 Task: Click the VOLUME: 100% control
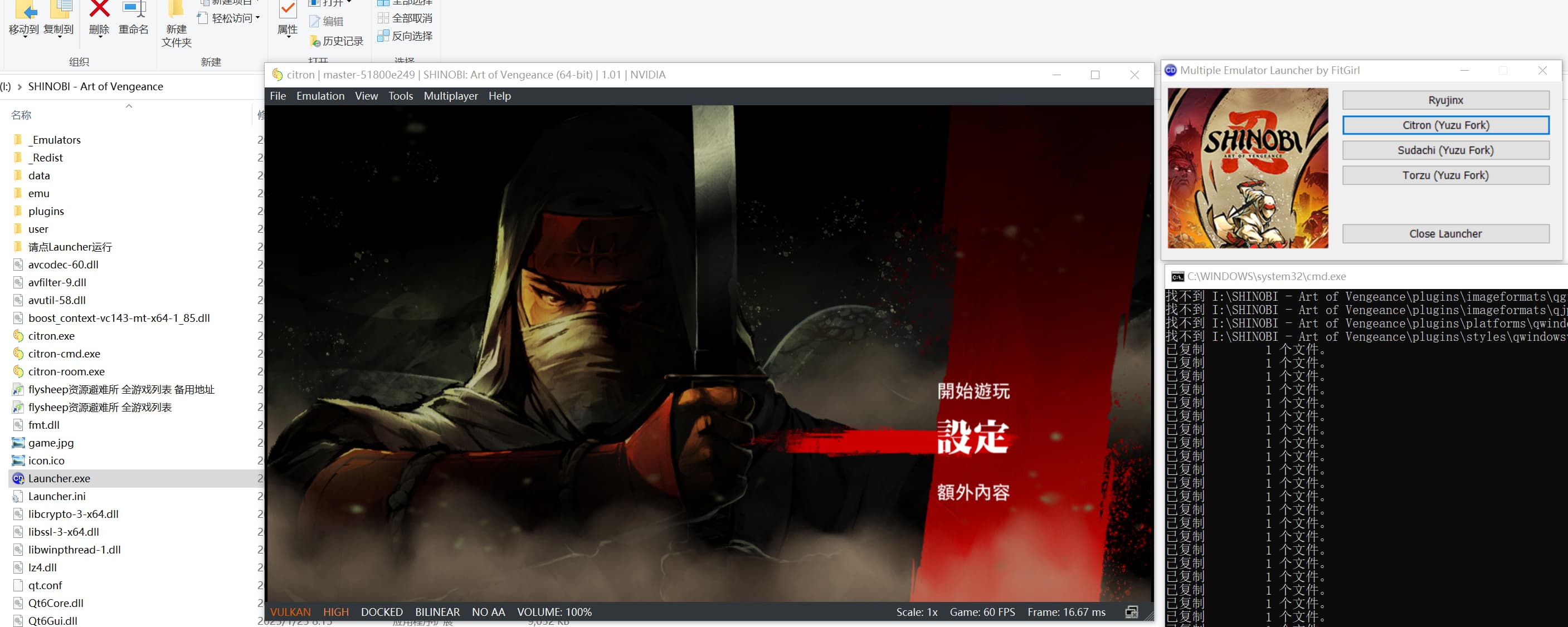click(x=554, y=612)
